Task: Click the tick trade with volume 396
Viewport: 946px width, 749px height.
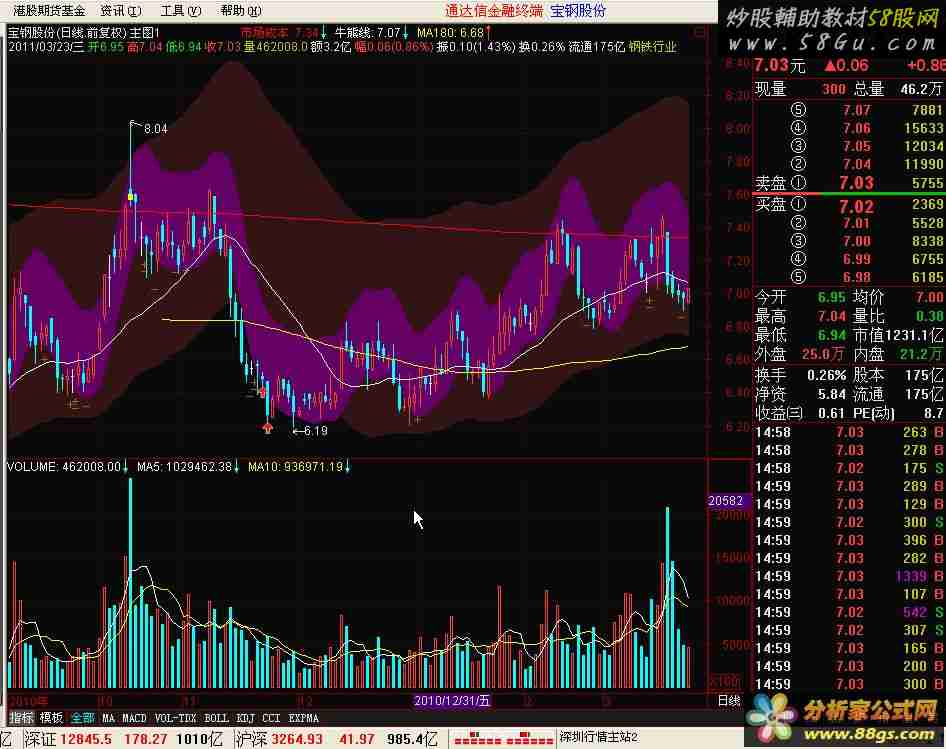Action: click(x=915, y=540)
